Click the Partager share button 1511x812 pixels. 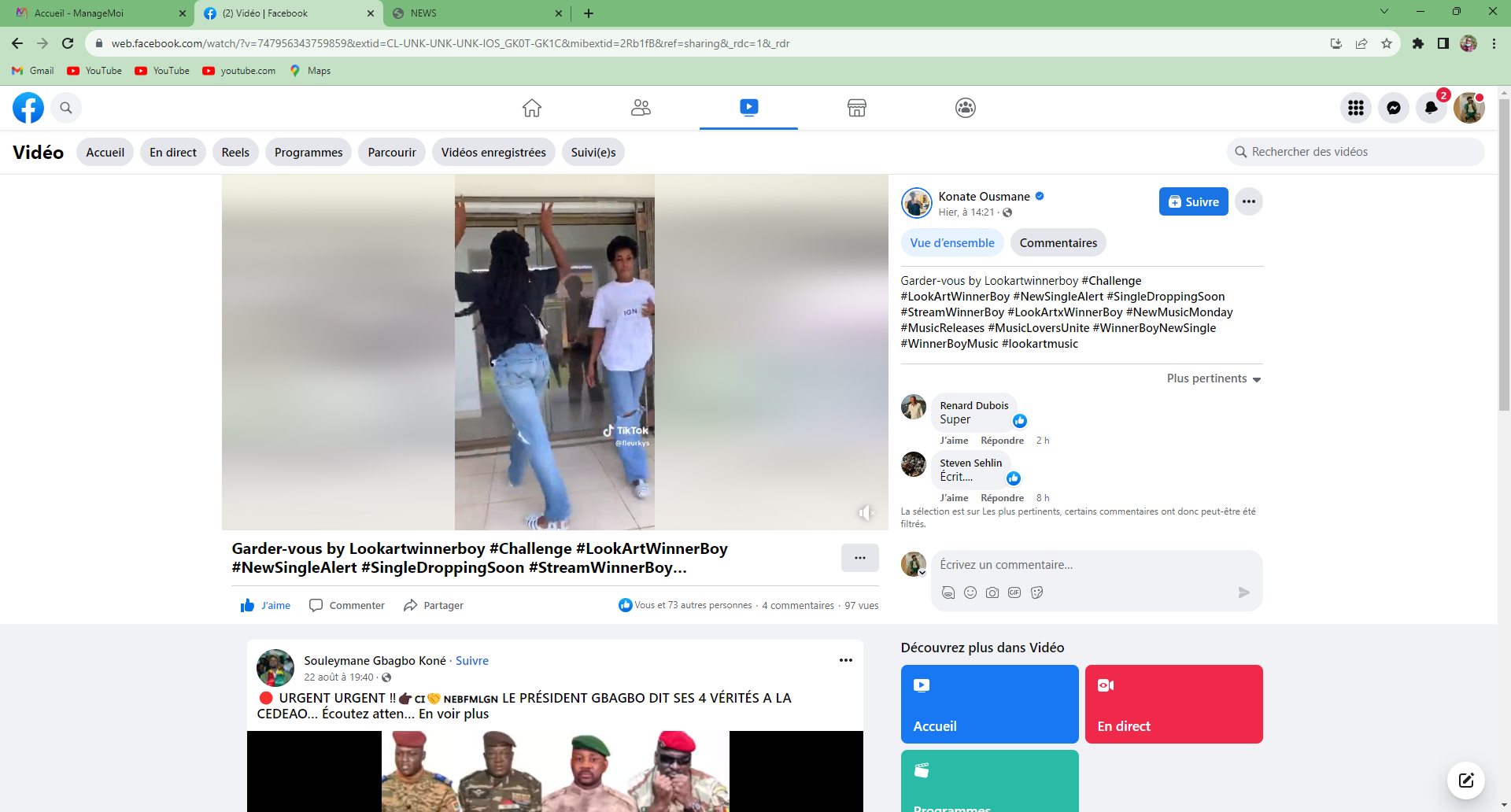pyautogui.click(x=434, y=605)
